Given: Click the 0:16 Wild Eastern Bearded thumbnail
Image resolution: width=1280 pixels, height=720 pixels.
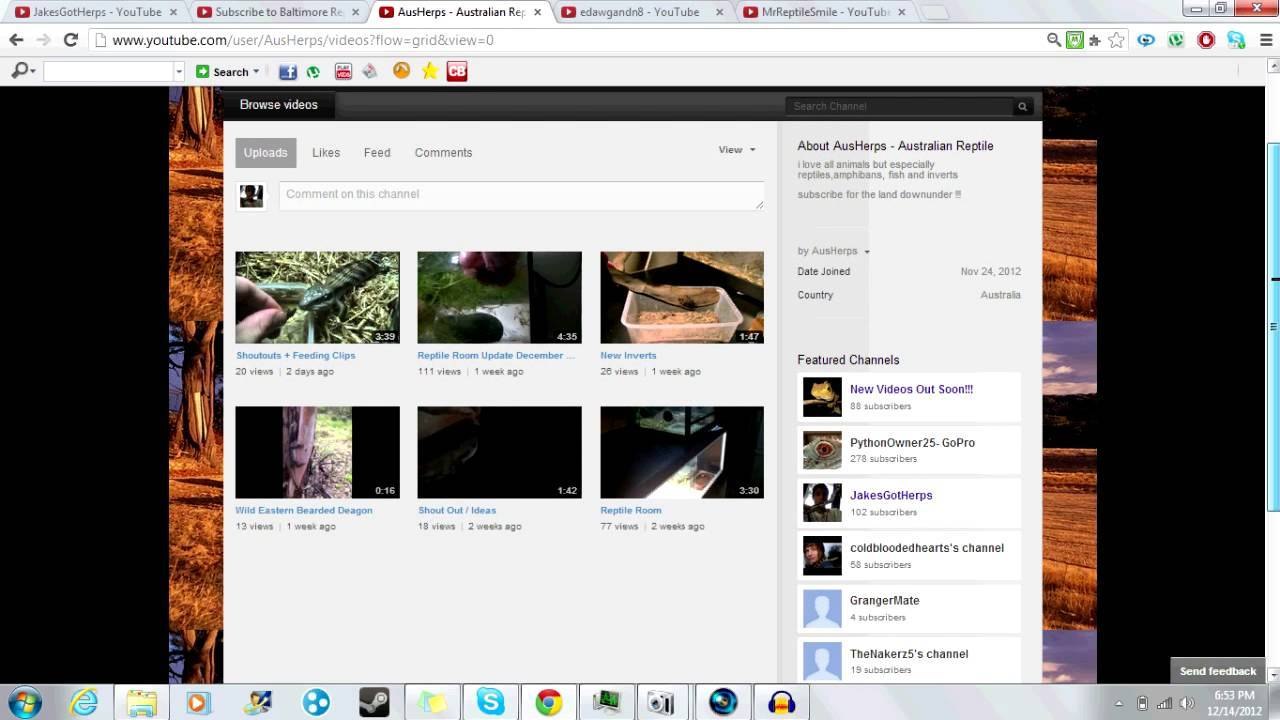Looking at the screenshot, I should pos(318,452).
